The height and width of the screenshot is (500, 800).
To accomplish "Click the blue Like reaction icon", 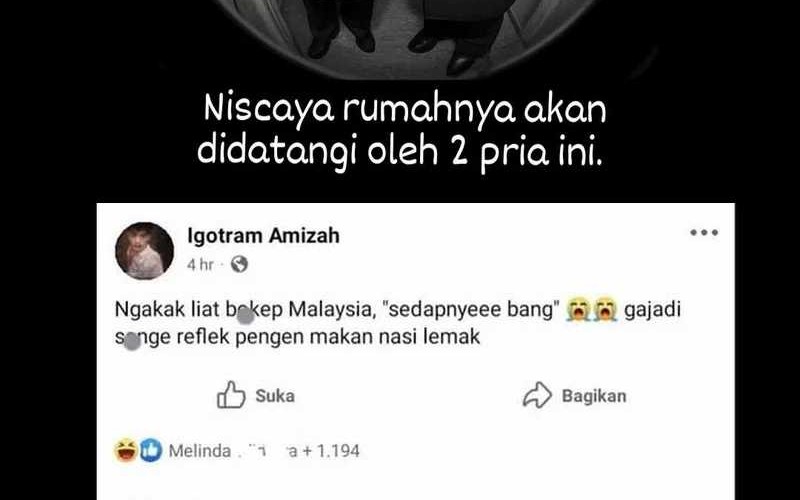I will click(x=151, y=450).
